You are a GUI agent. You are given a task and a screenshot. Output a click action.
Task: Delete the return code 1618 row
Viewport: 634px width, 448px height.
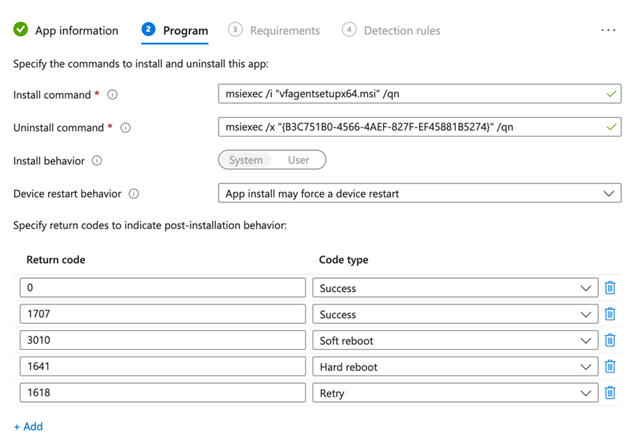(x=610, y=393)
